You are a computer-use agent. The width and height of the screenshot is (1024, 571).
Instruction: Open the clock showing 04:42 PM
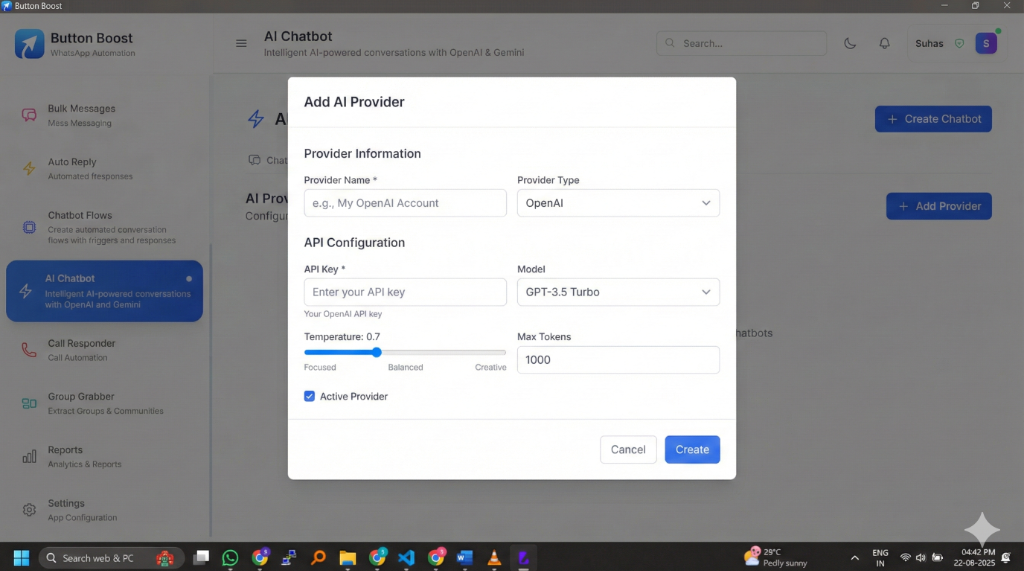(974, 557)
